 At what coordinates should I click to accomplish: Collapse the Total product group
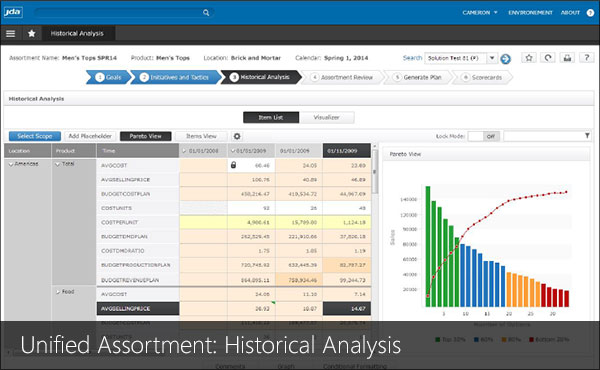coord(57,164)
